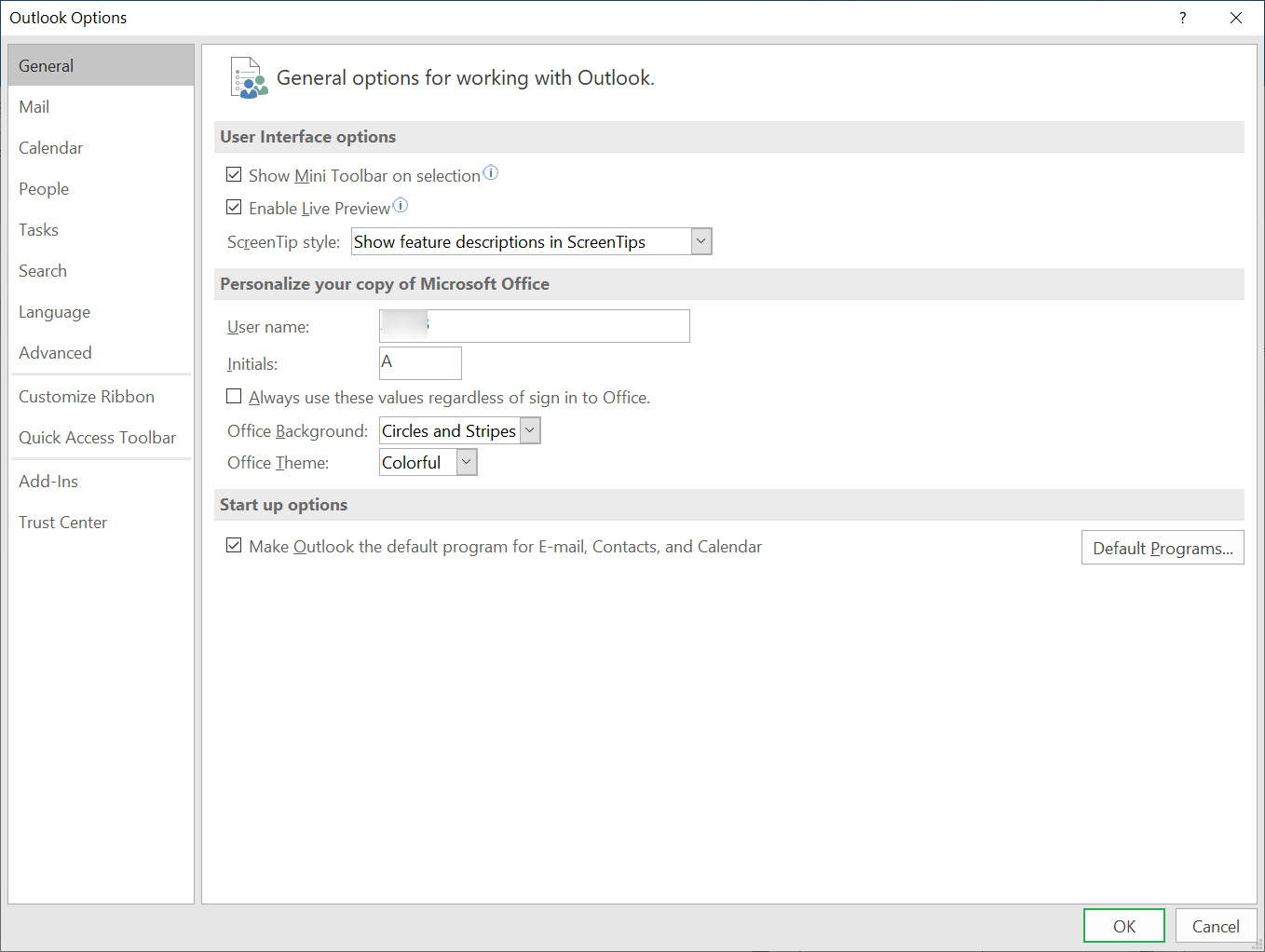Image resolution: width=1265 pixels, height=952 pixels.
Task: Go to the People options category
Action: (101, 188)
